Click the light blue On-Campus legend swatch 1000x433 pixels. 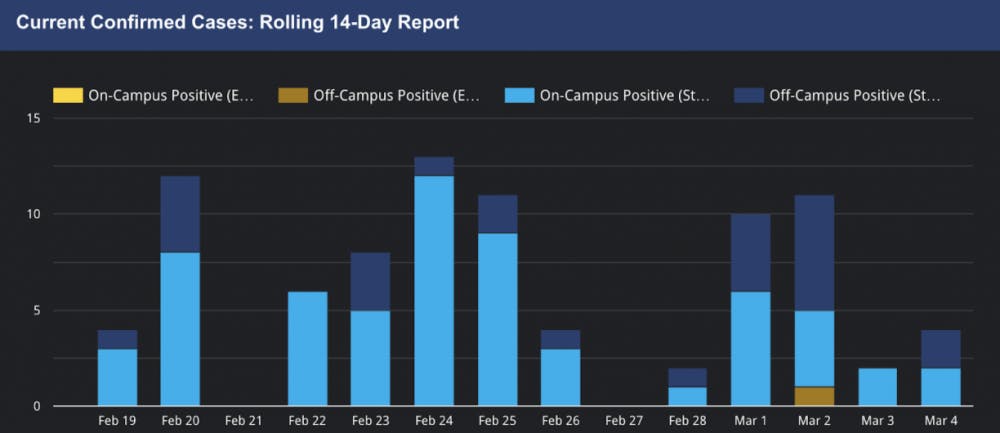(518, 96)
